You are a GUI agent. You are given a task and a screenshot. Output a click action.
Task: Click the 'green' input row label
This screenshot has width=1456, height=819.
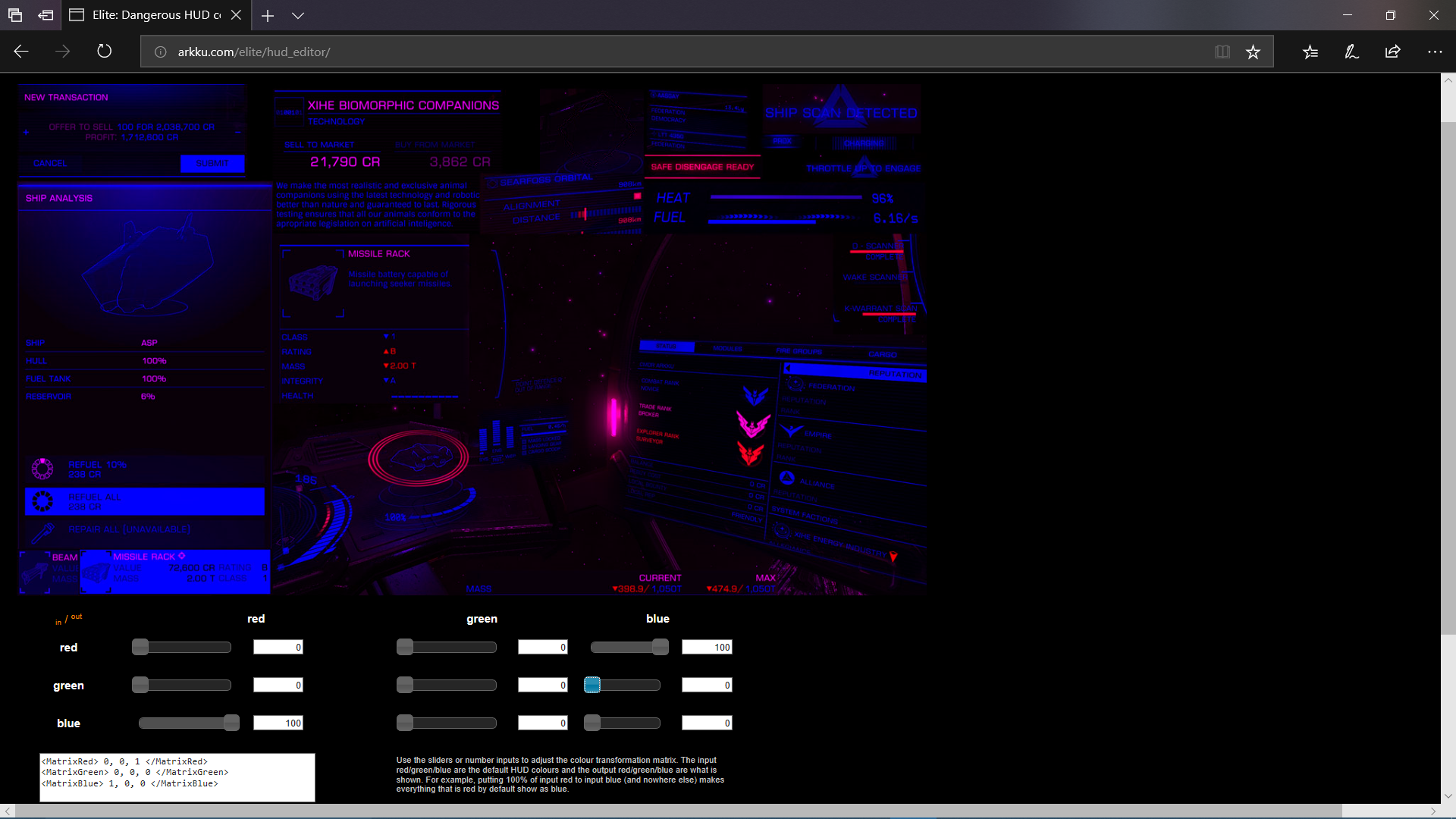tap(68, 686)
